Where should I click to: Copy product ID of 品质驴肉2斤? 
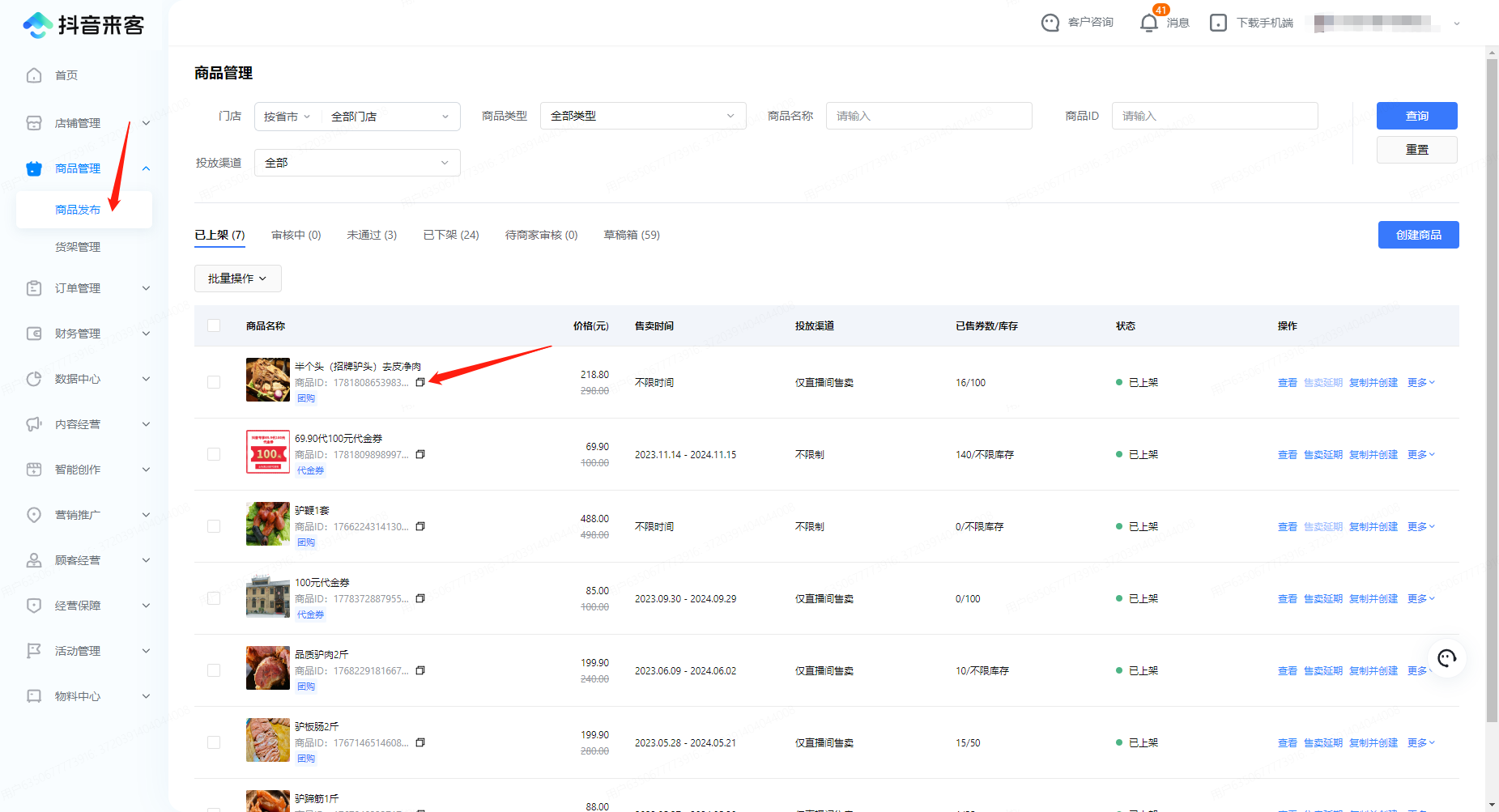[420, 670]
